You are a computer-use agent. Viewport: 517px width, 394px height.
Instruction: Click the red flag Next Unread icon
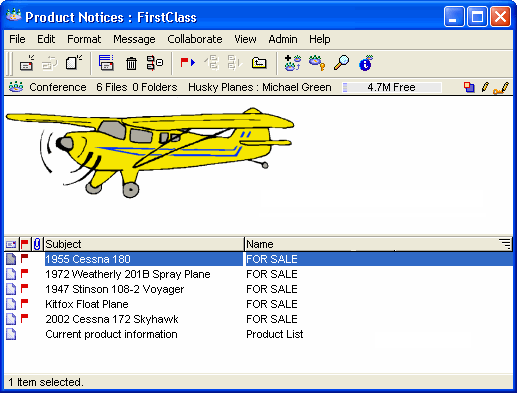coord(187,62)
